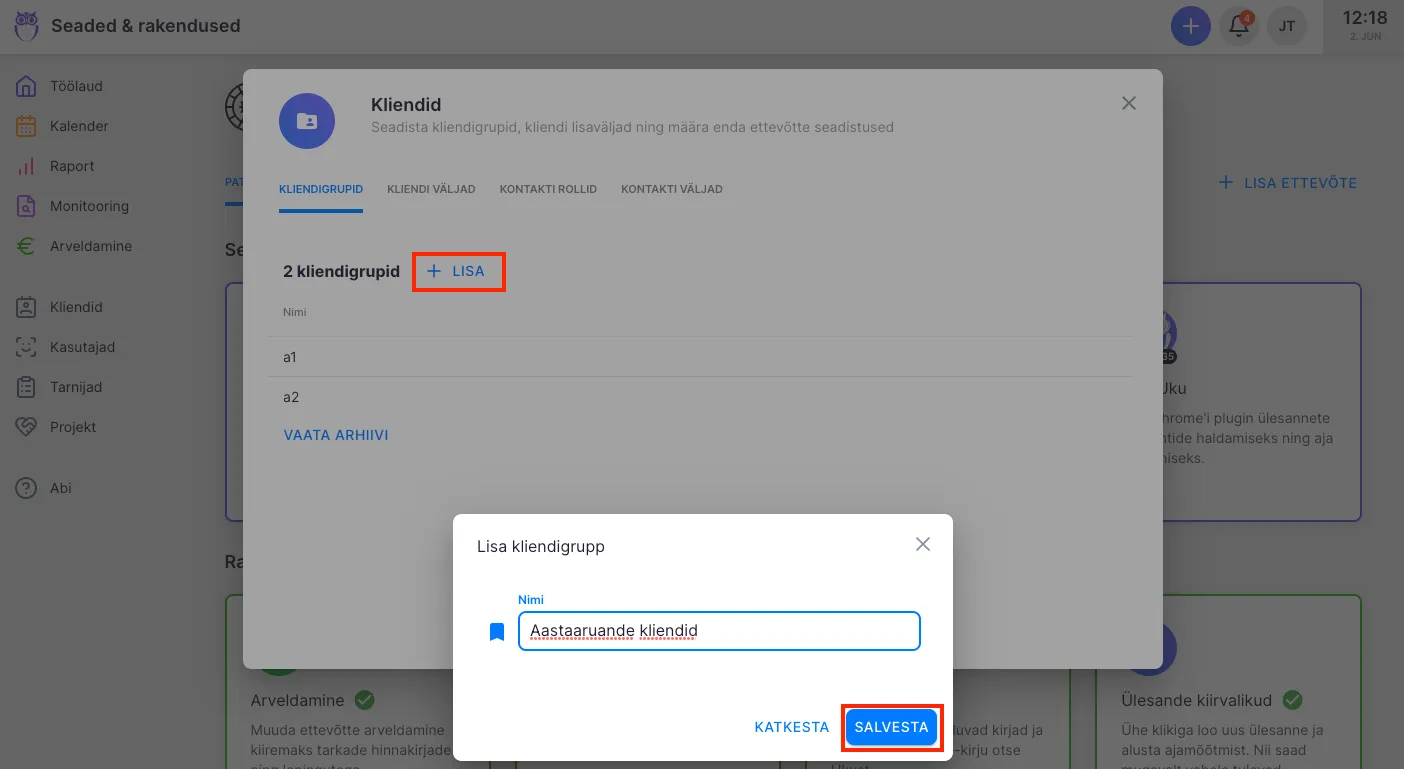Click the blue plus button in header

(x=1190, y=26)
